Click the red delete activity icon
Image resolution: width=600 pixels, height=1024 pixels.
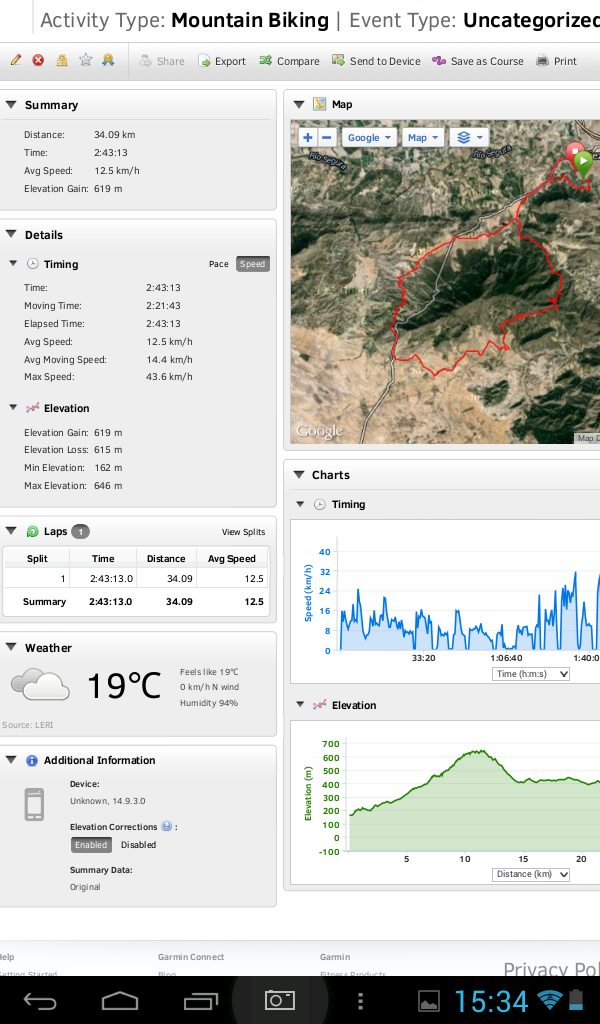click(x=39, y=60)
